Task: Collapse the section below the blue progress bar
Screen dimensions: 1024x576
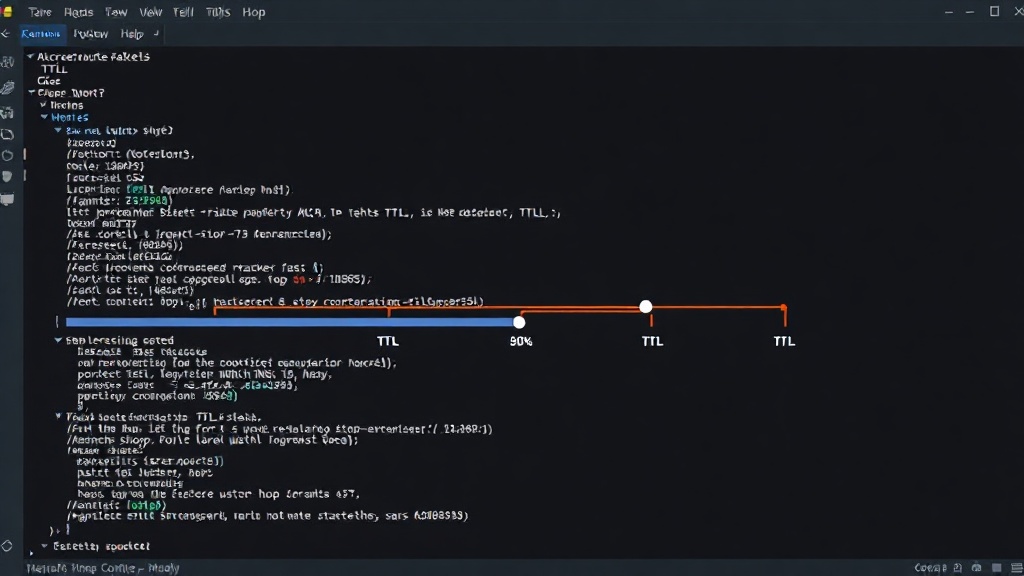Action: pos(58,340)
